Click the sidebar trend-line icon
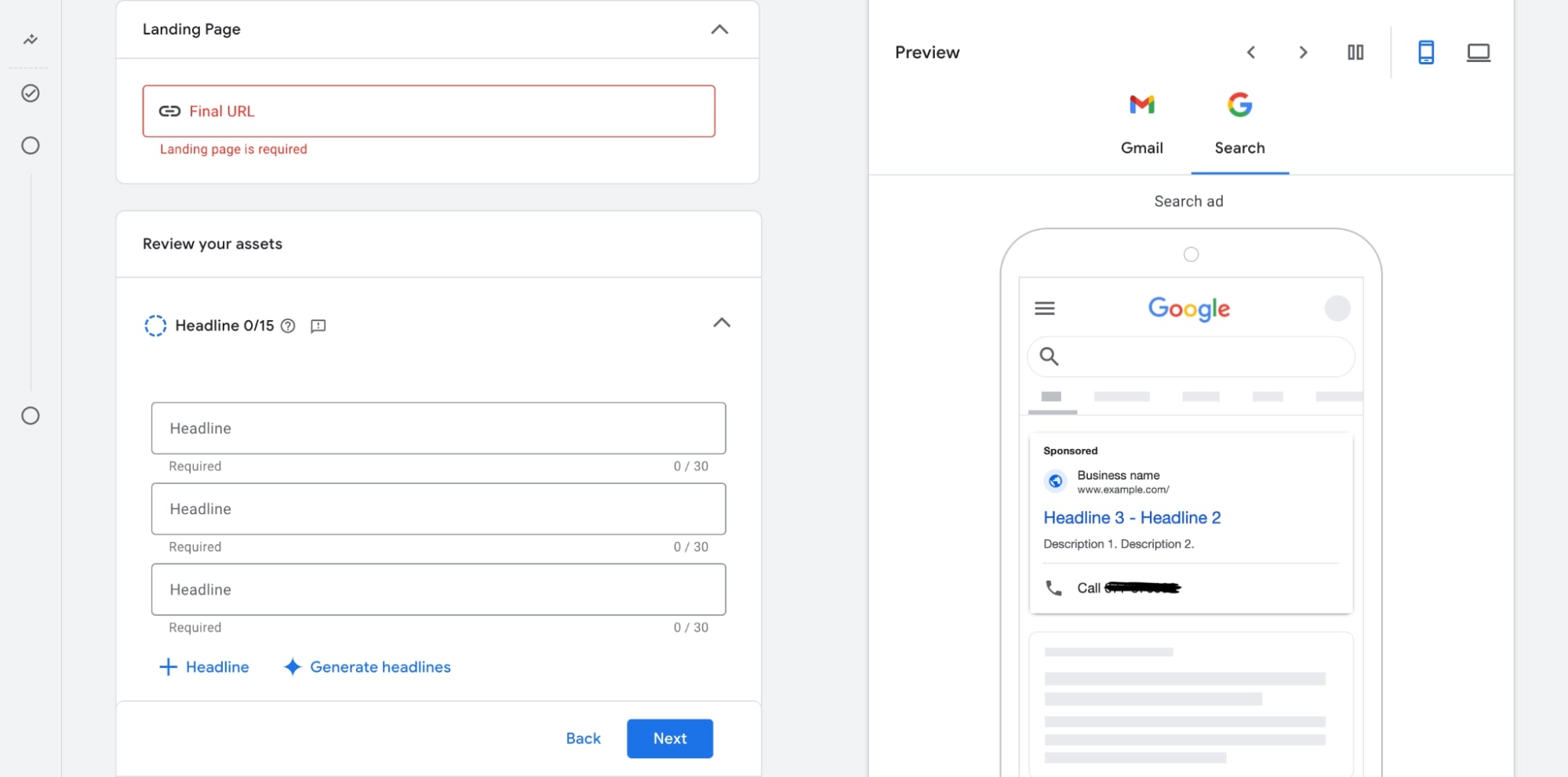 [31, 39]
